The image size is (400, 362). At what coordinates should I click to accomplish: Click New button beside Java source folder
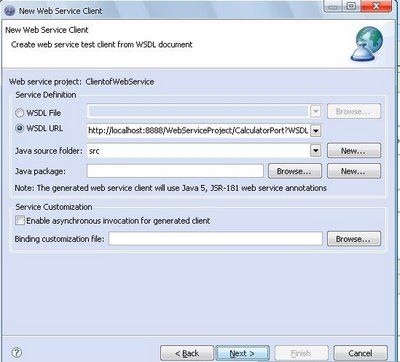(354, 151)
